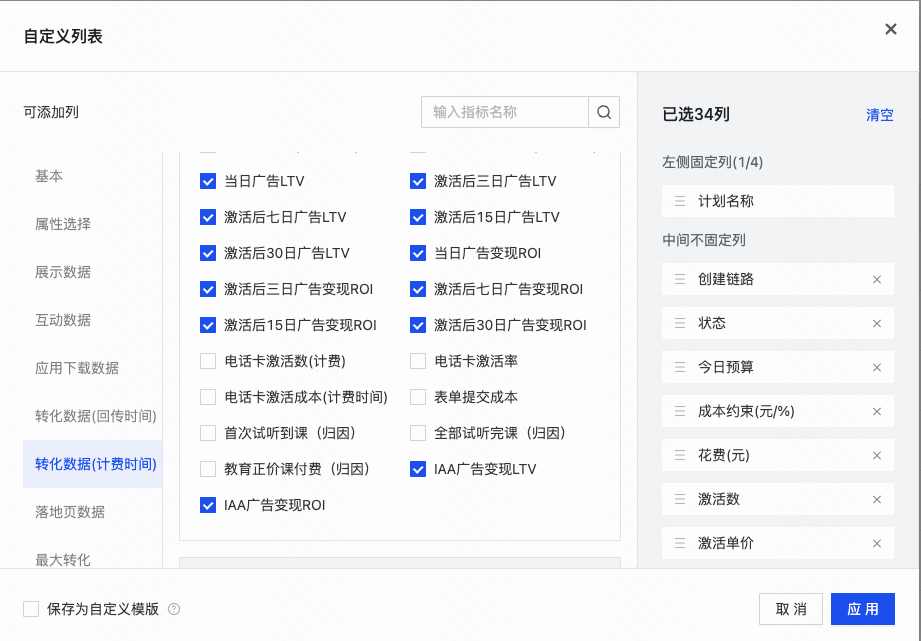Open 落地页数据 category
This screenshot has height=641, width=921.
tap(70, 512)
